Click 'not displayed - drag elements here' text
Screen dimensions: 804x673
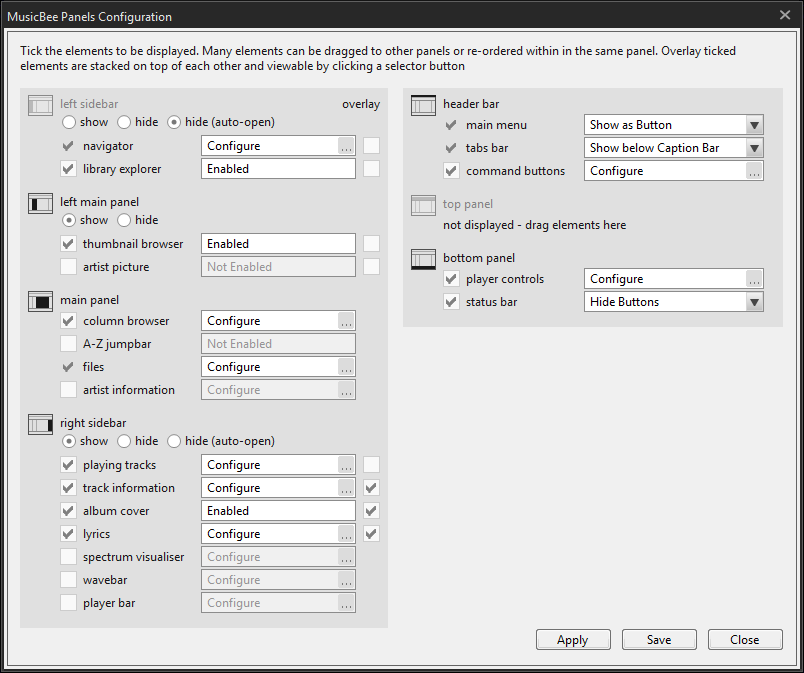[534, 225]
